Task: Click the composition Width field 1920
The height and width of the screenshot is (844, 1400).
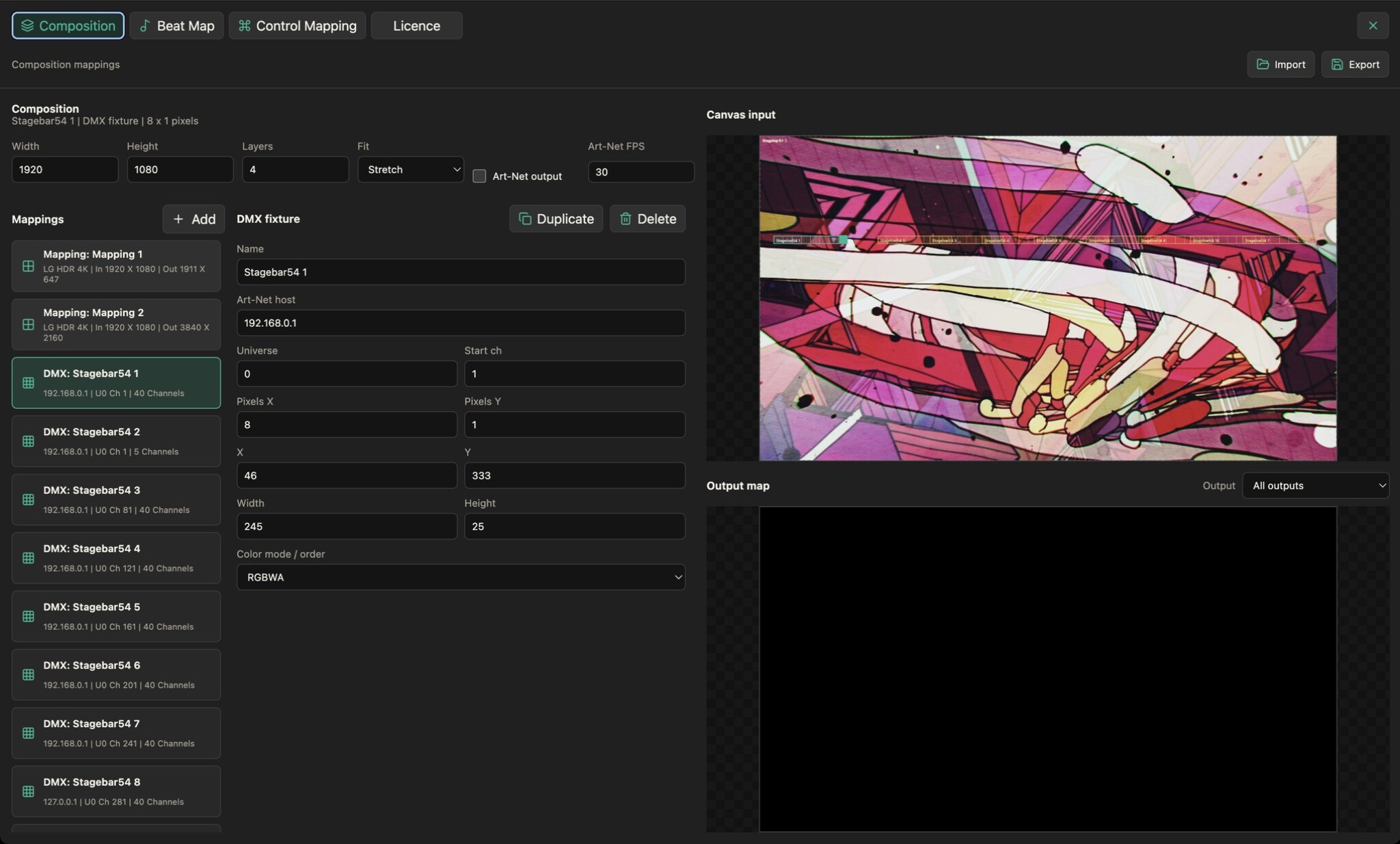Action: pyautogui.click(x=65, y=170)
